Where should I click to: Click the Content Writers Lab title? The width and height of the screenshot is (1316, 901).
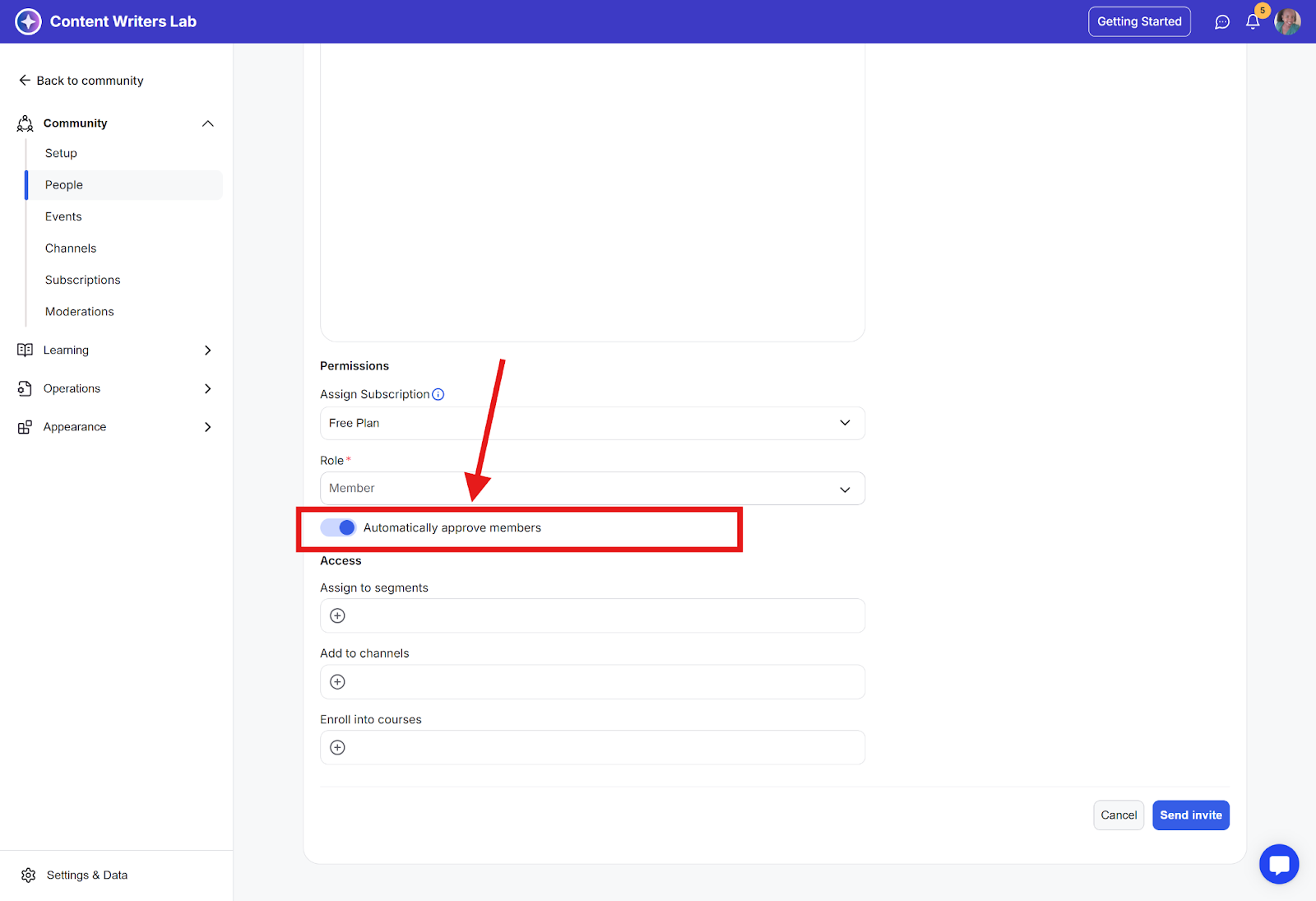[x=123, y=21]
